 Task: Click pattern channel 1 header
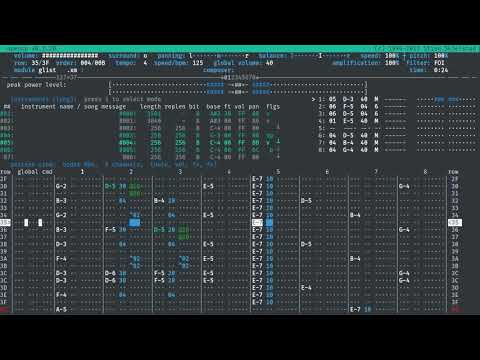[x=82, y=172]
